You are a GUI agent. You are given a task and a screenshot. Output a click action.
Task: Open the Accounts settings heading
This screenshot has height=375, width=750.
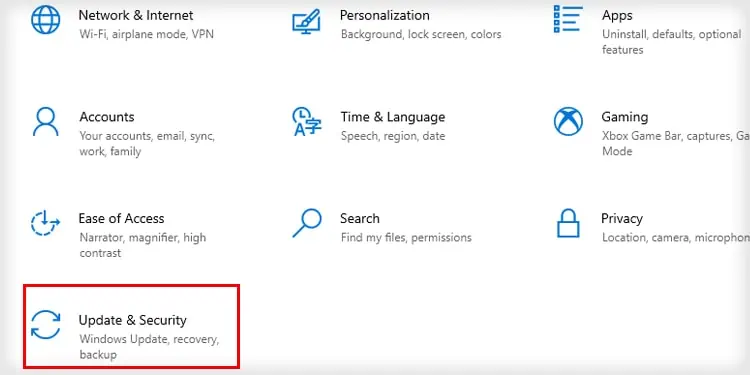[x=107, y=117]
